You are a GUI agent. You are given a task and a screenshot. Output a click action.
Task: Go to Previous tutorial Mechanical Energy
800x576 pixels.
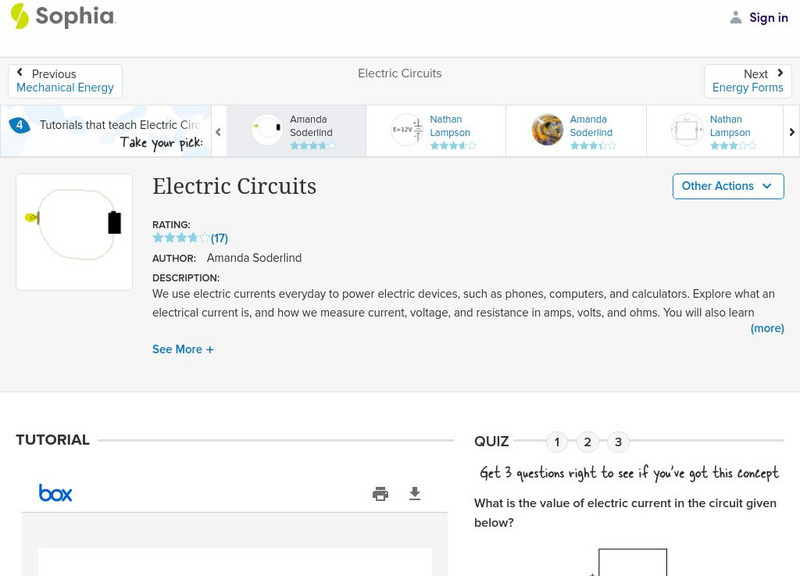[65, 80]
